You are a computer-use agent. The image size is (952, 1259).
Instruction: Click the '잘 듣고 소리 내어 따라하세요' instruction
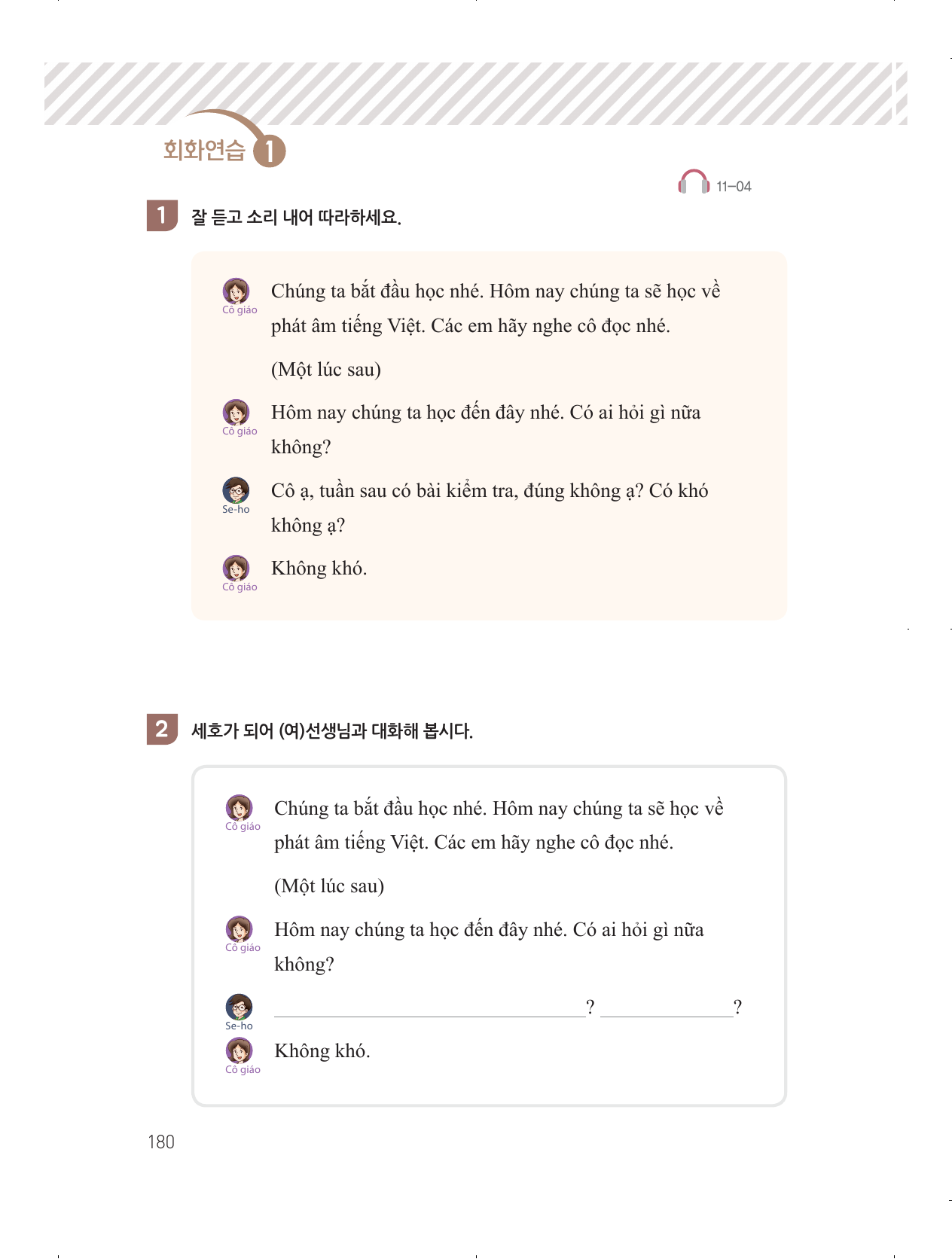[296, 218]
